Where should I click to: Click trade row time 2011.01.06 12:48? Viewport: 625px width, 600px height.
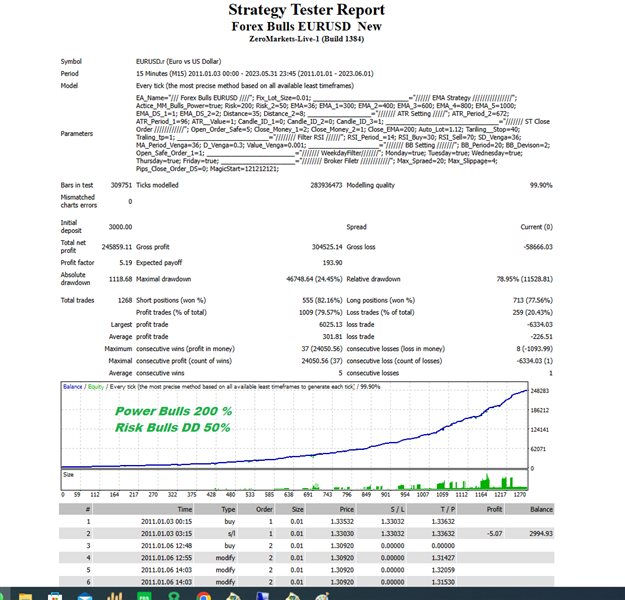(166, 545)
